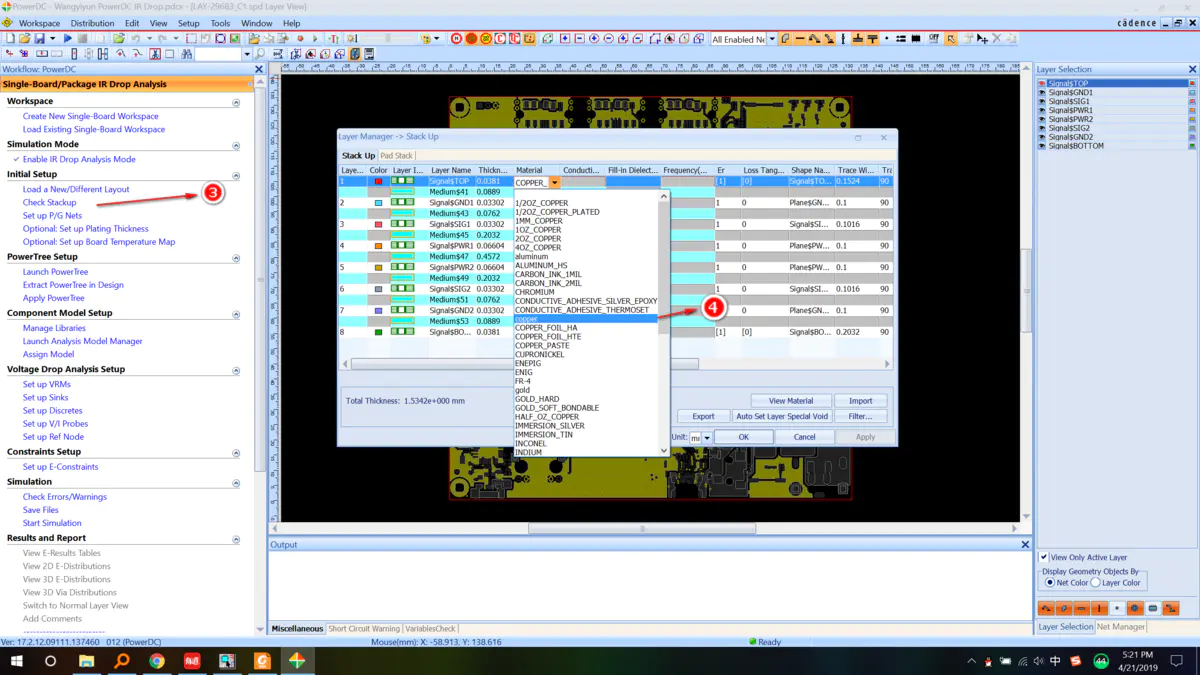Screen dimensions: 1200x675
Task: Click the Open folder toolbar icon
Action: pos(25,39)
